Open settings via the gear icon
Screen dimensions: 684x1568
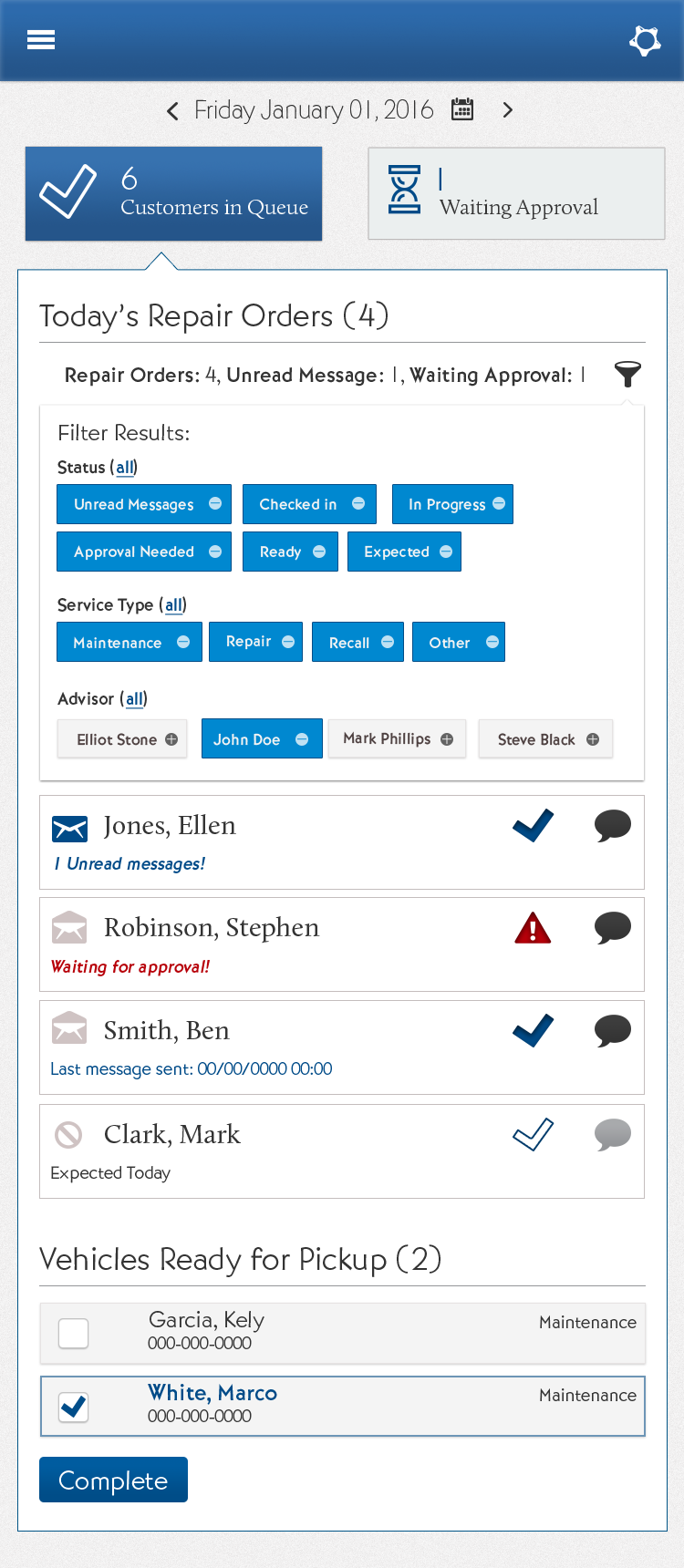coord(645,40)
